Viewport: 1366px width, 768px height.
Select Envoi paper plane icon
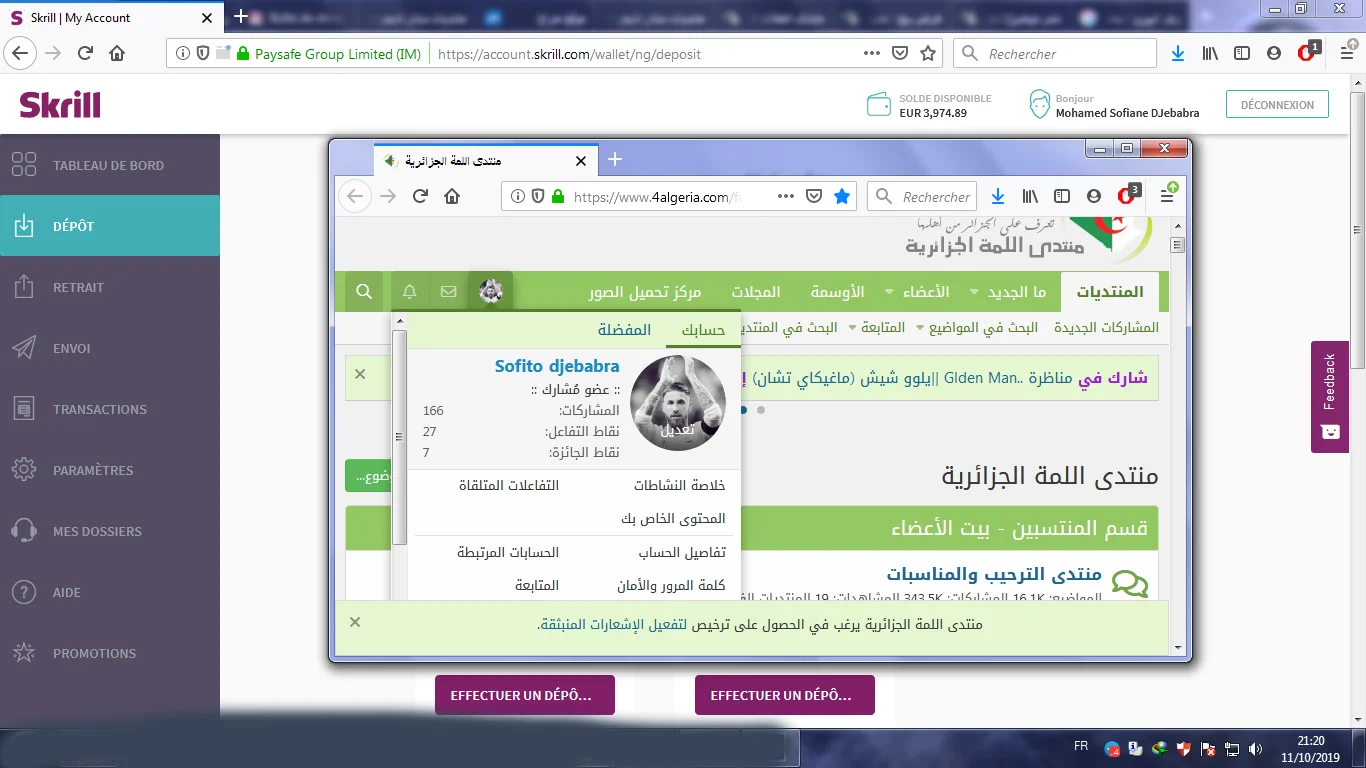(x=24, y=348)
